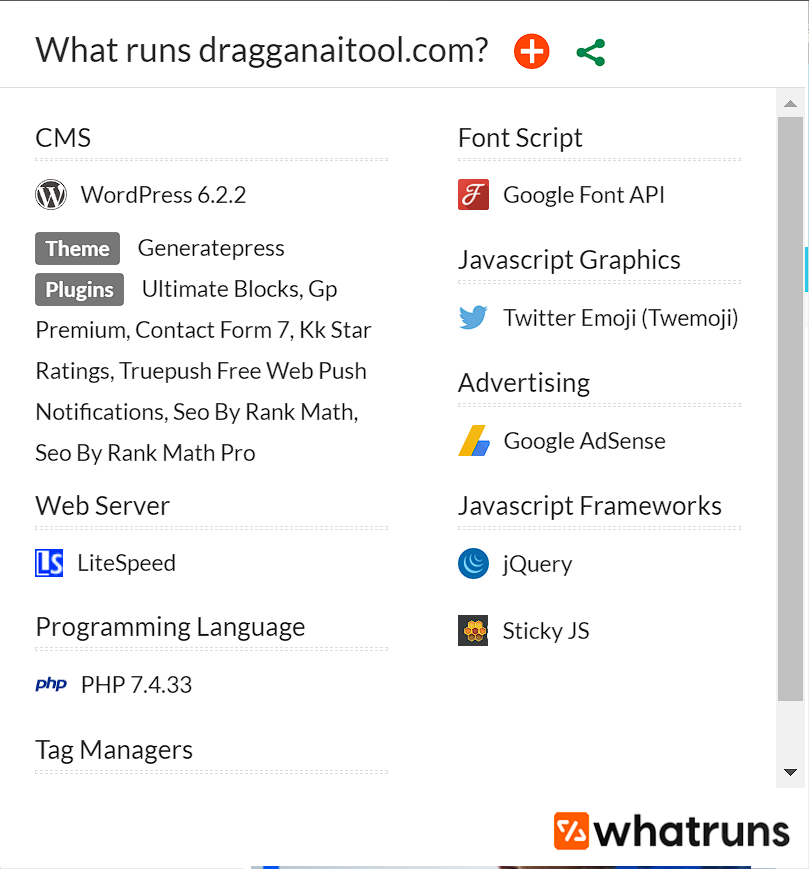Click the Plugins badge
This screenshot has width=809, height=869.
[x=79, y=289]
